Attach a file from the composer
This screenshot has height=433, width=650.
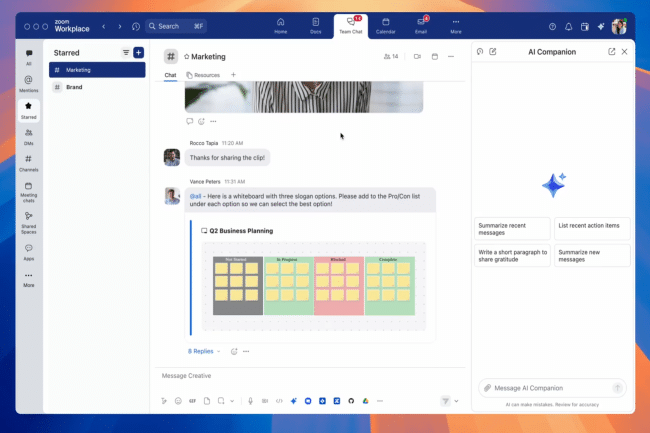[x=207, y=401]
